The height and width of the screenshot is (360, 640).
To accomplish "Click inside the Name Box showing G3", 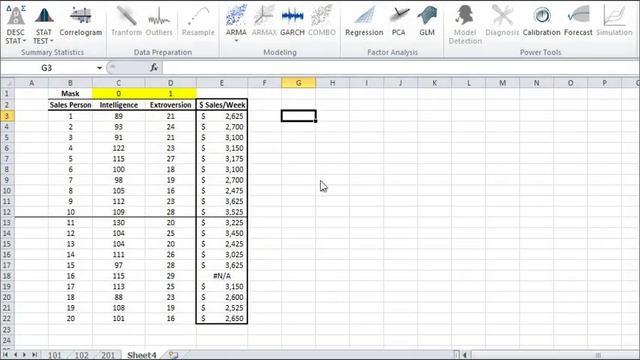I will point(47,68).
